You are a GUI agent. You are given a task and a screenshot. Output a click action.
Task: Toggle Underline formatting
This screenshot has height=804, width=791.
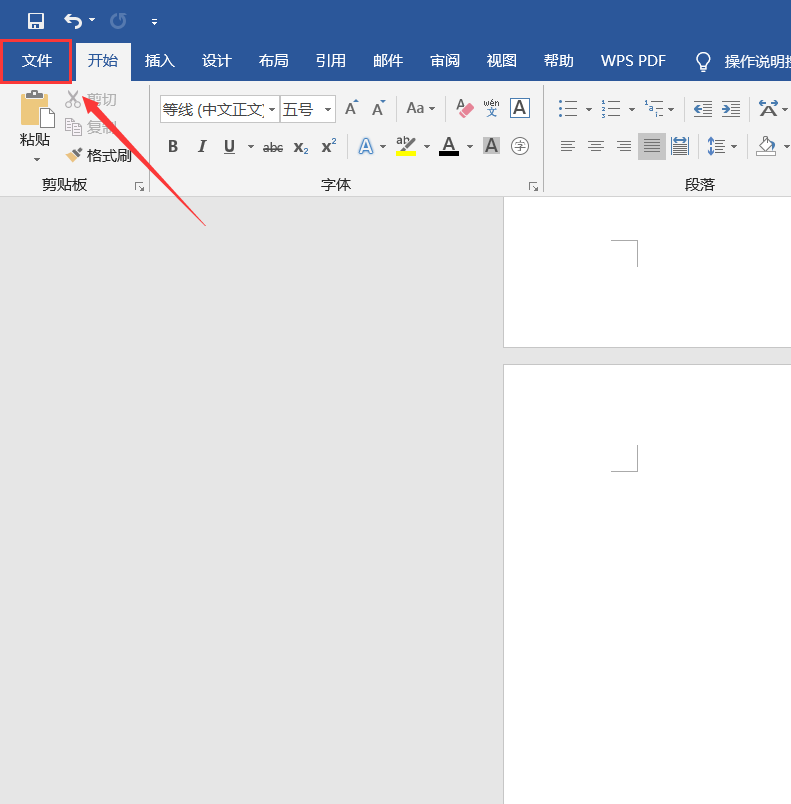point(229,147)
